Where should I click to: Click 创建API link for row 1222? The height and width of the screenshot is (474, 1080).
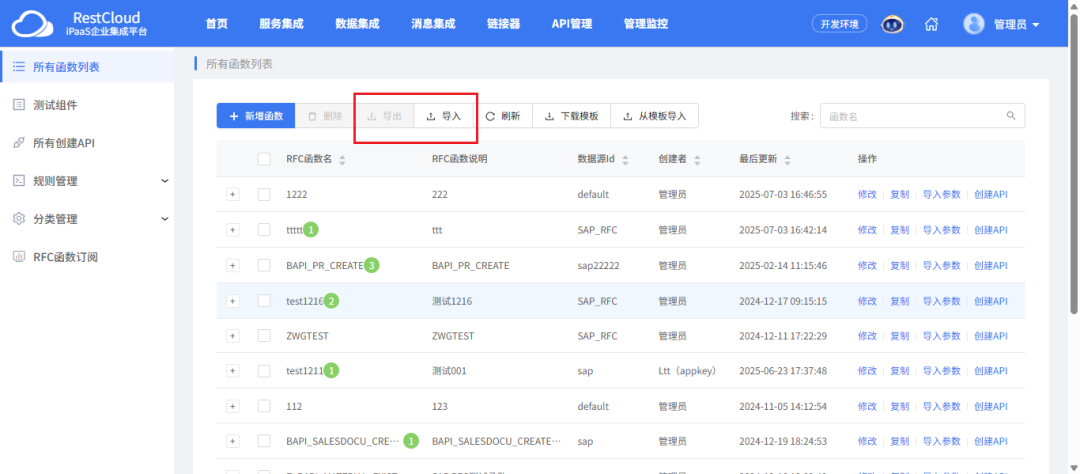pyautogui.click(x=990, y=194)
